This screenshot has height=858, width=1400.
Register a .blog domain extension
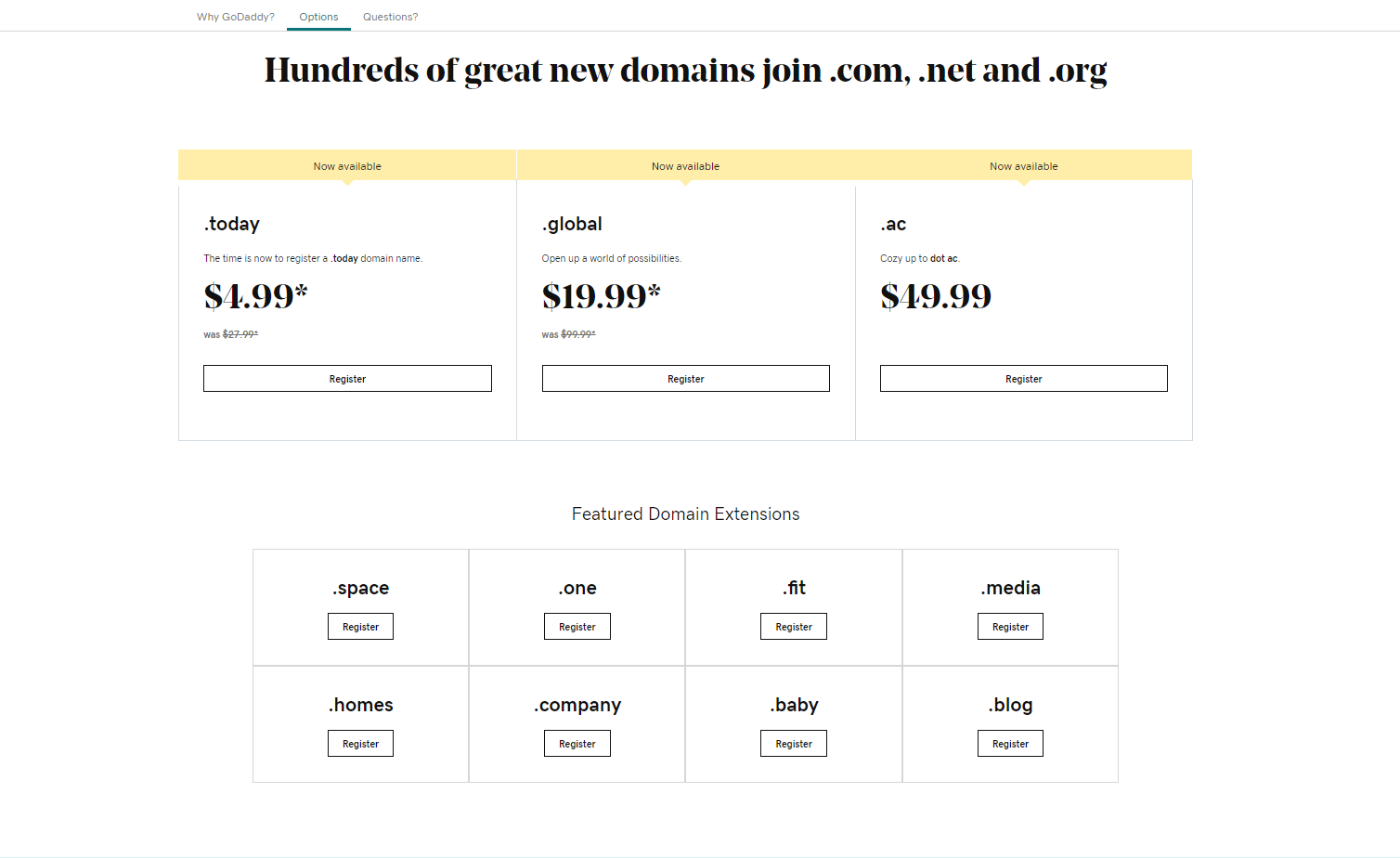1010,743
